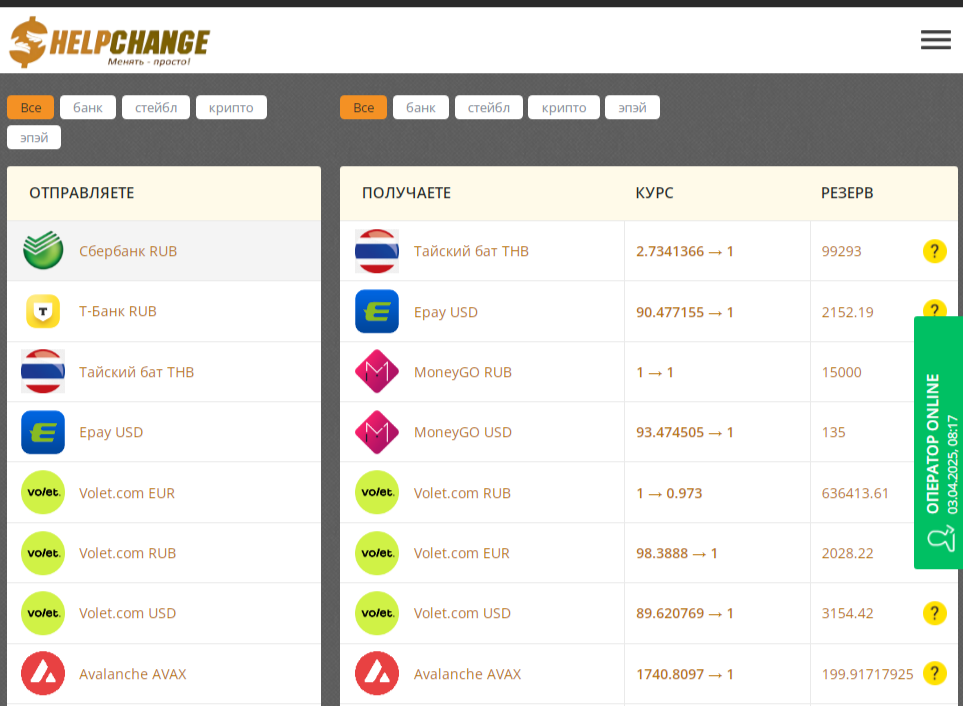This screenshot has width=963, height=706.
Task: Click Thai flag icon in send list
Action: 43,371
